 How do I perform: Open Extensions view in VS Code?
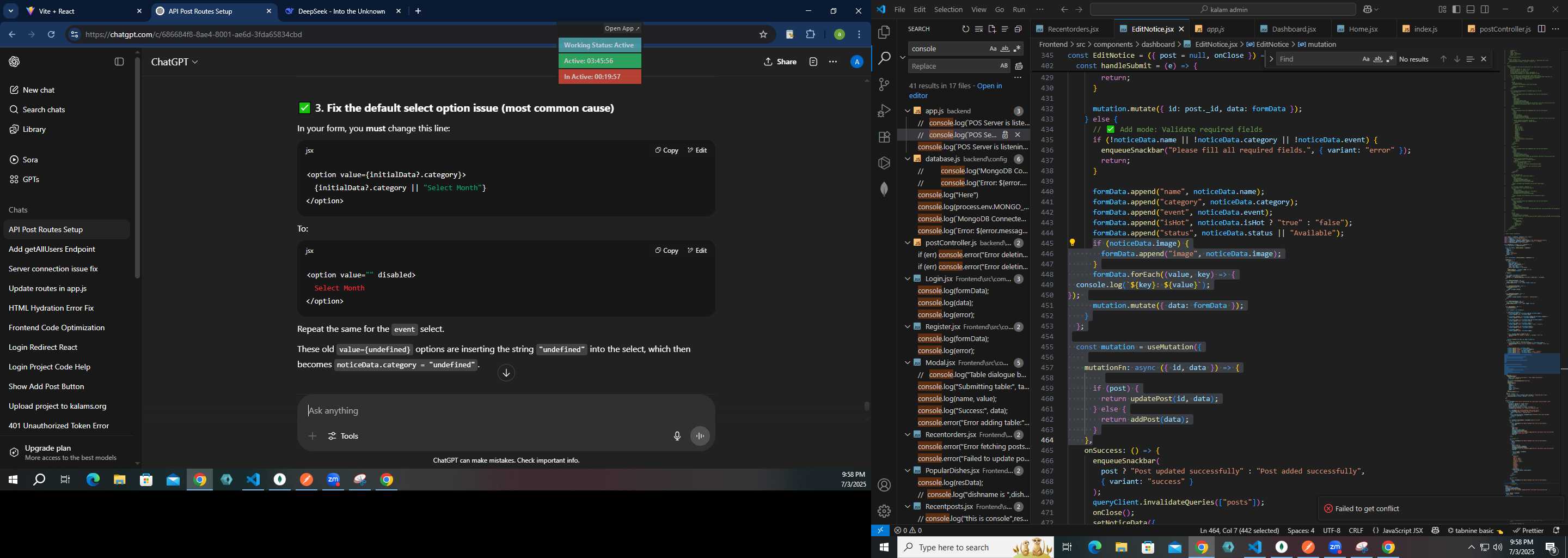coord(884,137)
